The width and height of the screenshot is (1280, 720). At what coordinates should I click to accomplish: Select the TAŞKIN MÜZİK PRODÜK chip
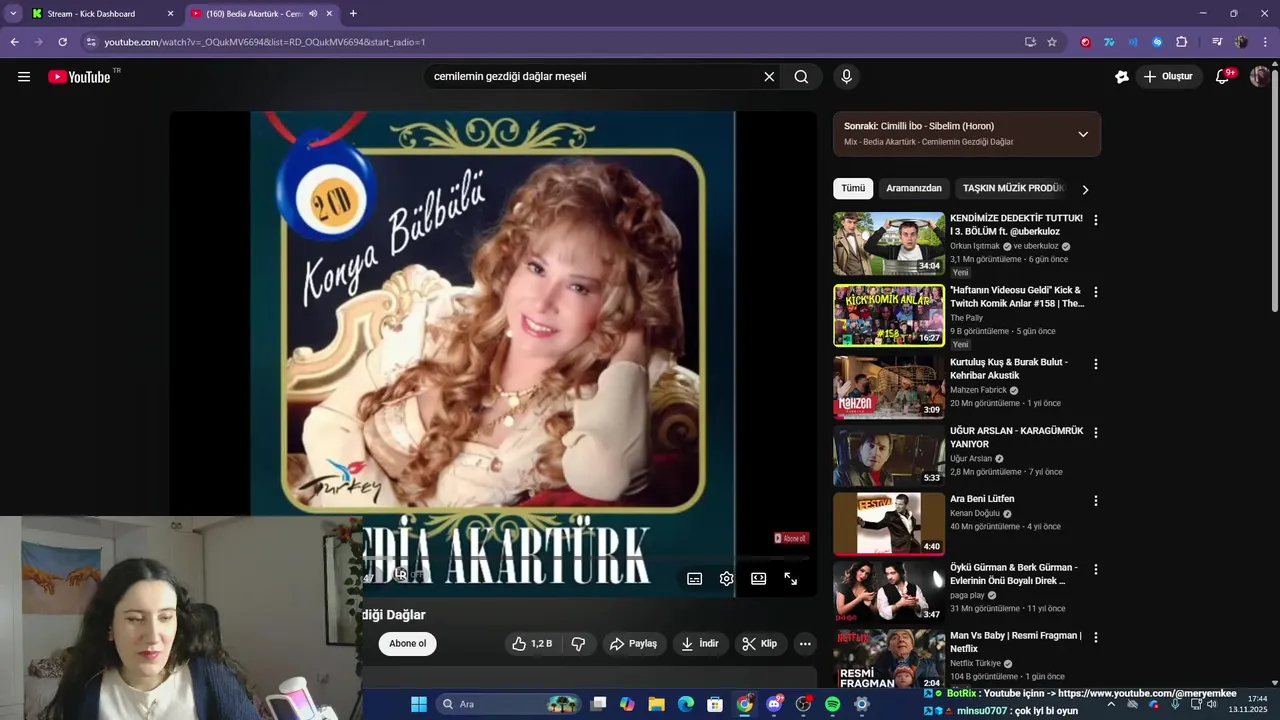(x=1013, y=188)
